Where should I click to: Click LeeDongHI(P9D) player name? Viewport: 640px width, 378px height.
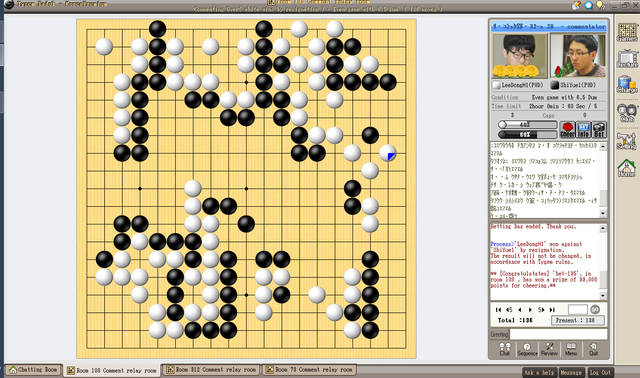click(522, 85)
